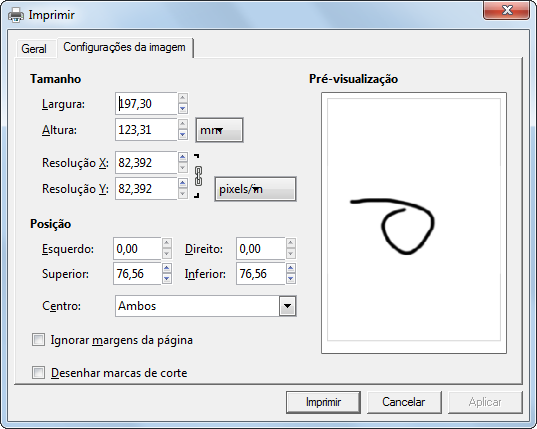537x429 pixels.
Task: Decrease Inferior margin with down arrow
Action: [x=291, y=279]
